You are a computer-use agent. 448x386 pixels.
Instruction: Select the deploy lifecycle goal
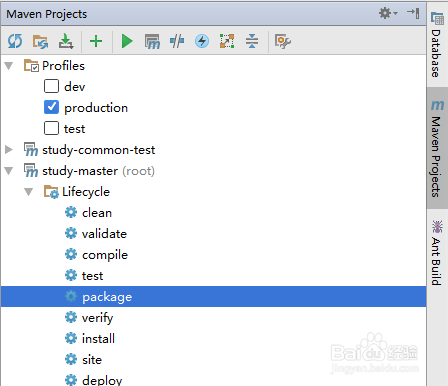pyautogui.click(x=102, y=380)
